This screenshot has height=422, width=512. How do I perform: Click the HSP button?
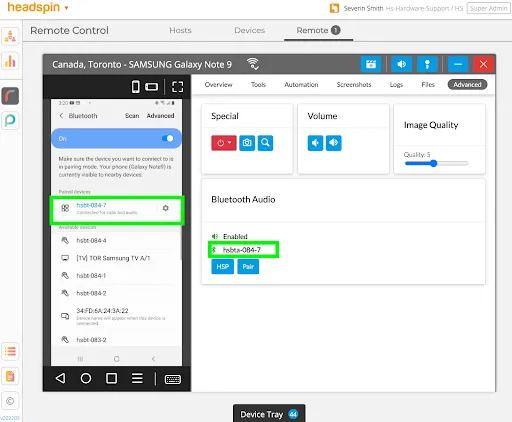(223, 267)
